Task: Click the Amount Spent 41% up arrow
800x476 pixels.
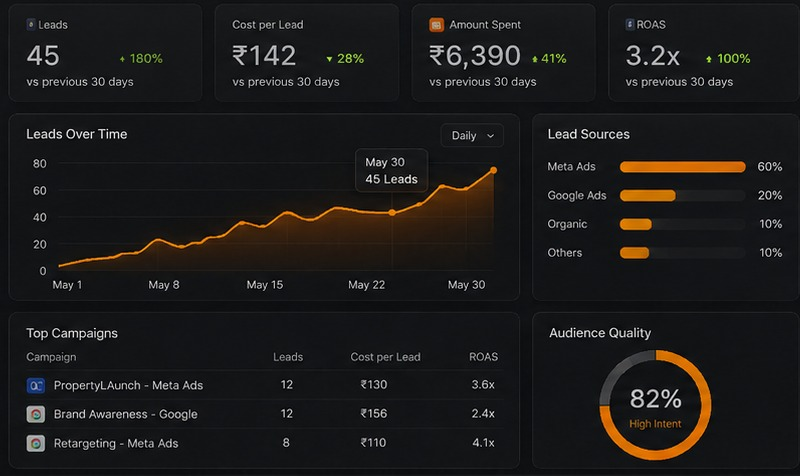Action: (x=535, y=59)
